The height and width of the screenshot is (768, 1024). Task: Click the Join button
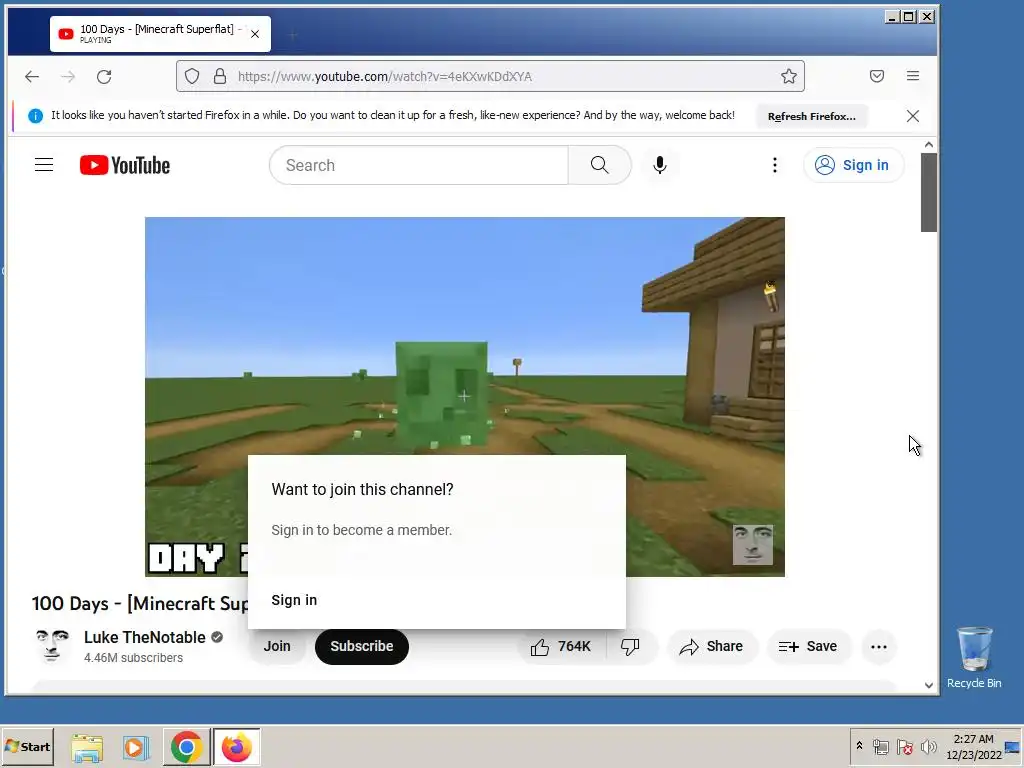[277, 647]
